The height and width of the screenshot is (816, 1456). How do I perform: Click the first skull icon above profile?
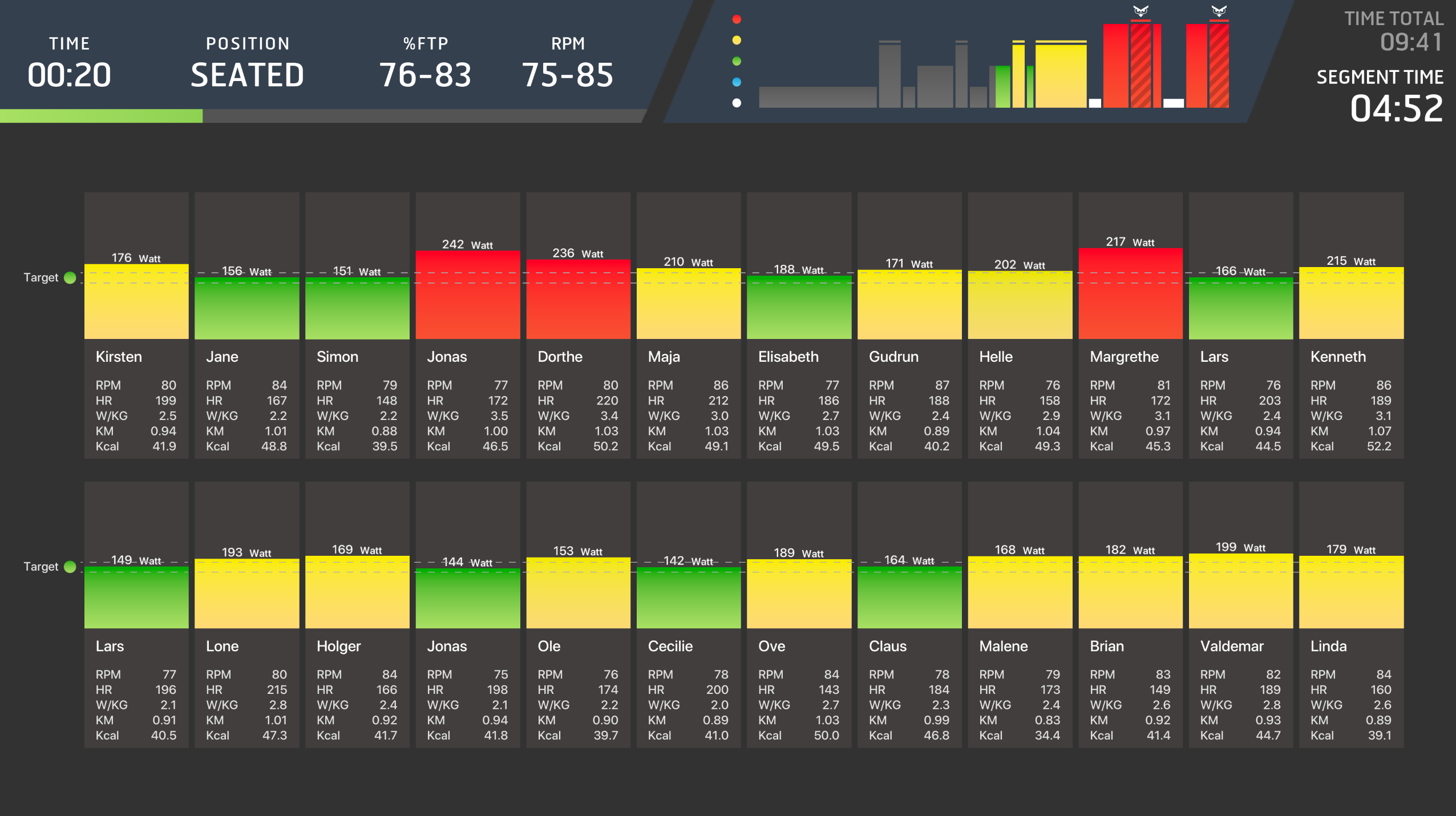coord(1140,11)
